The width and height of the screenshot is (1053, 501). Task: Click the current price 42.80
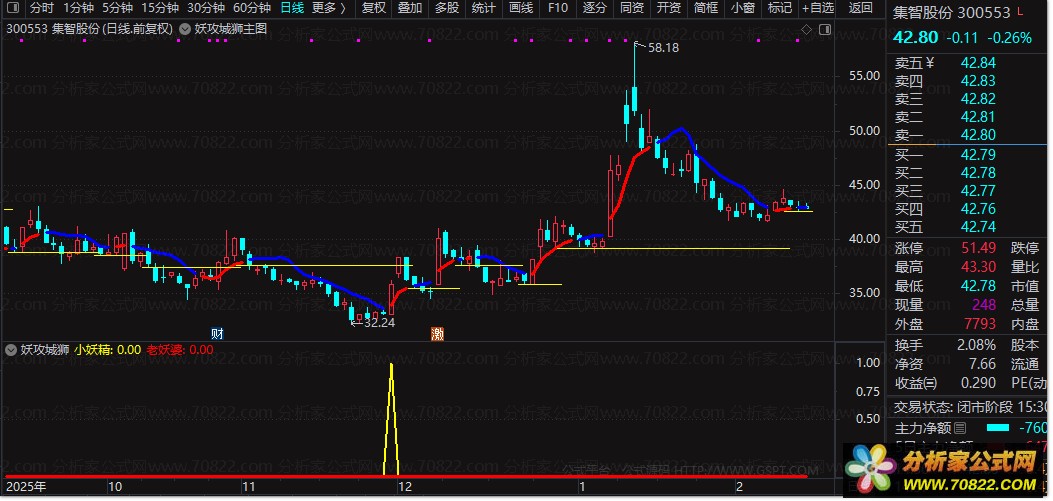(915, 38)
